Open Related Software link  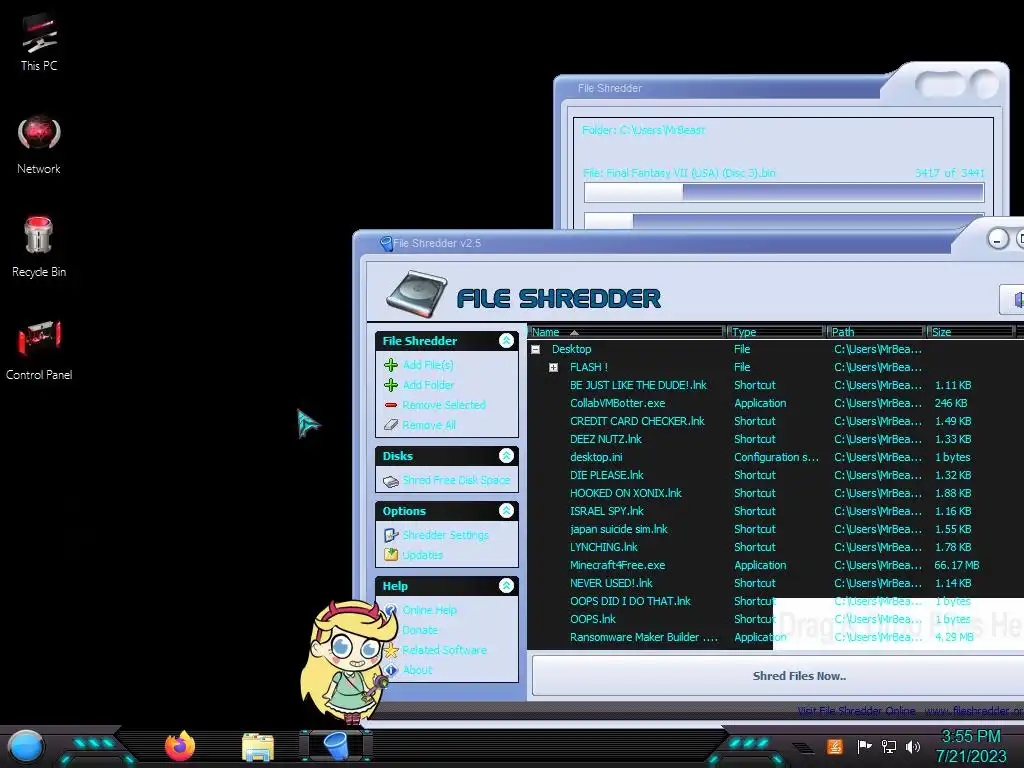444,650
